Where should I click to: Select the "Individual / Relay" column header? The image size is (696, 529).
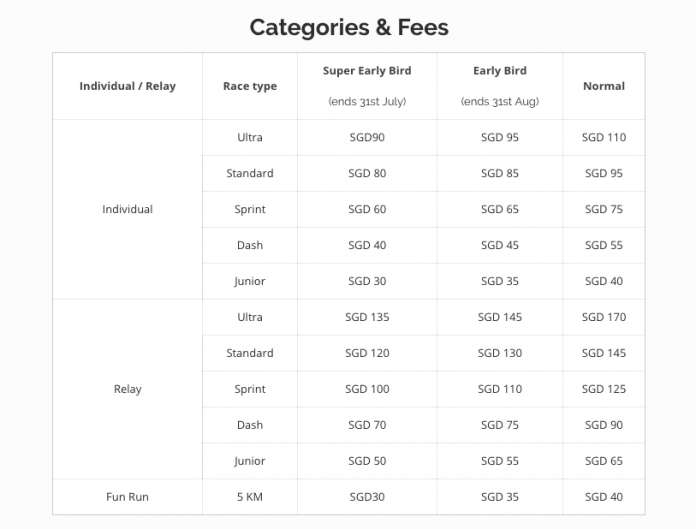[127, 86]
